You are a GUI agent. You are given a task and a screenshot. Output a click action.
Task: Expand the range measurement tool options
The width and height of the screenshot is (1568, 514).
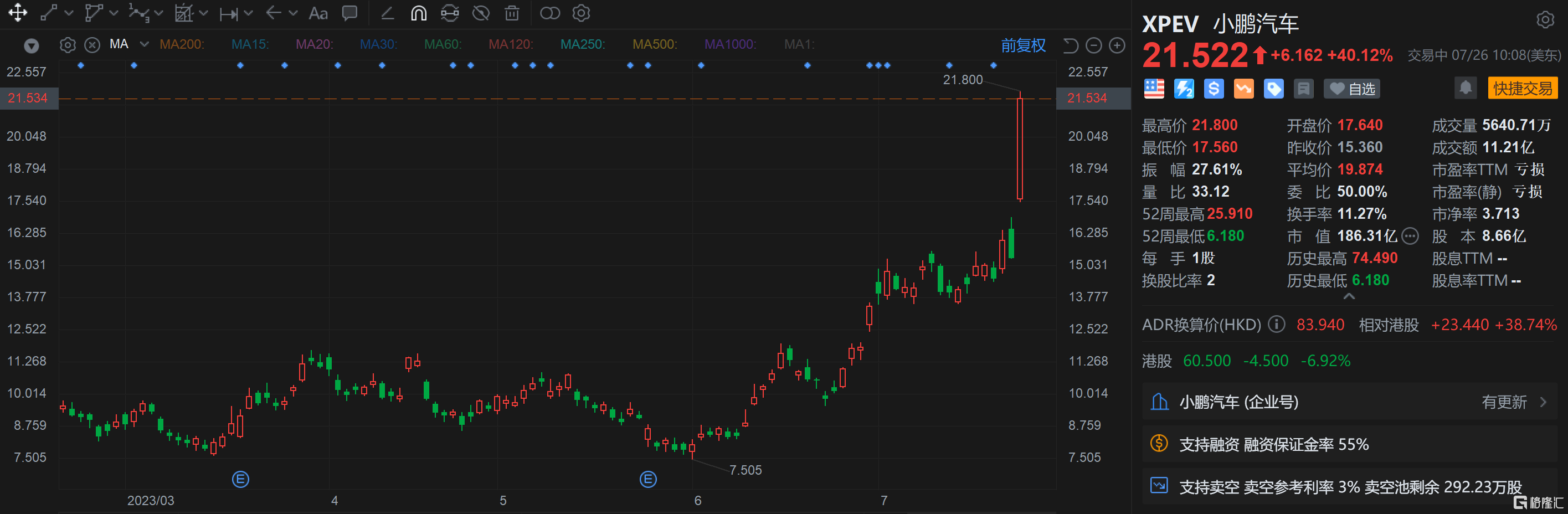[248, 13]
